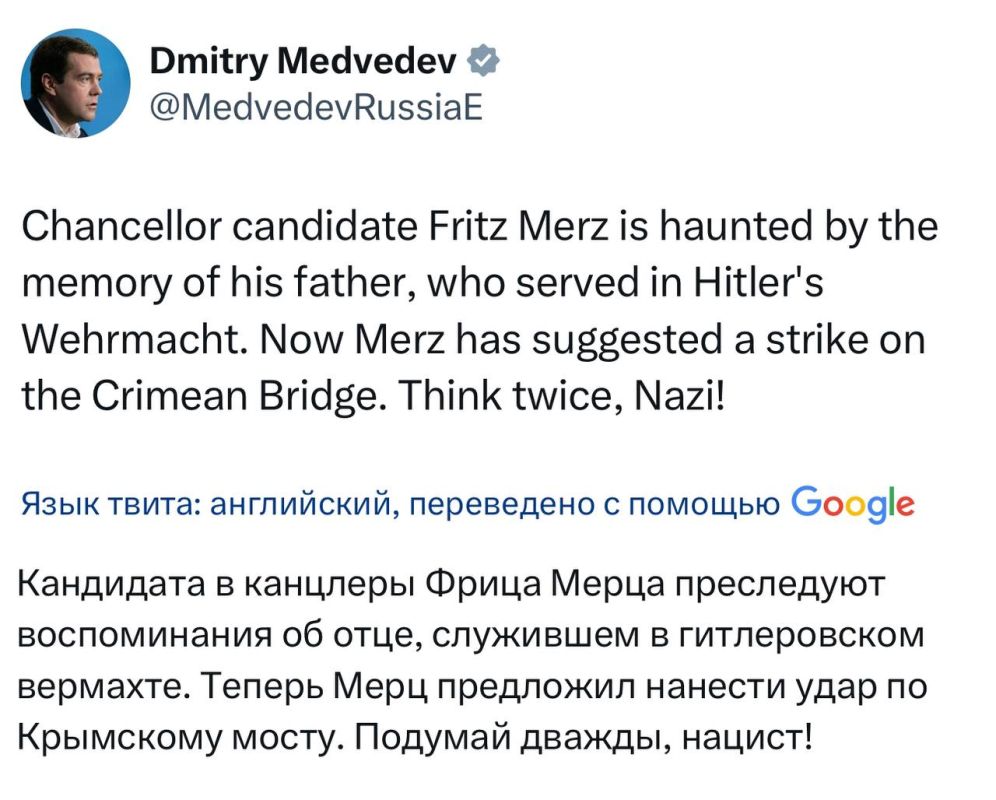Click the blue verified checkmark badge
Viewport: 996px width, 800px height.
coord(484,61)
